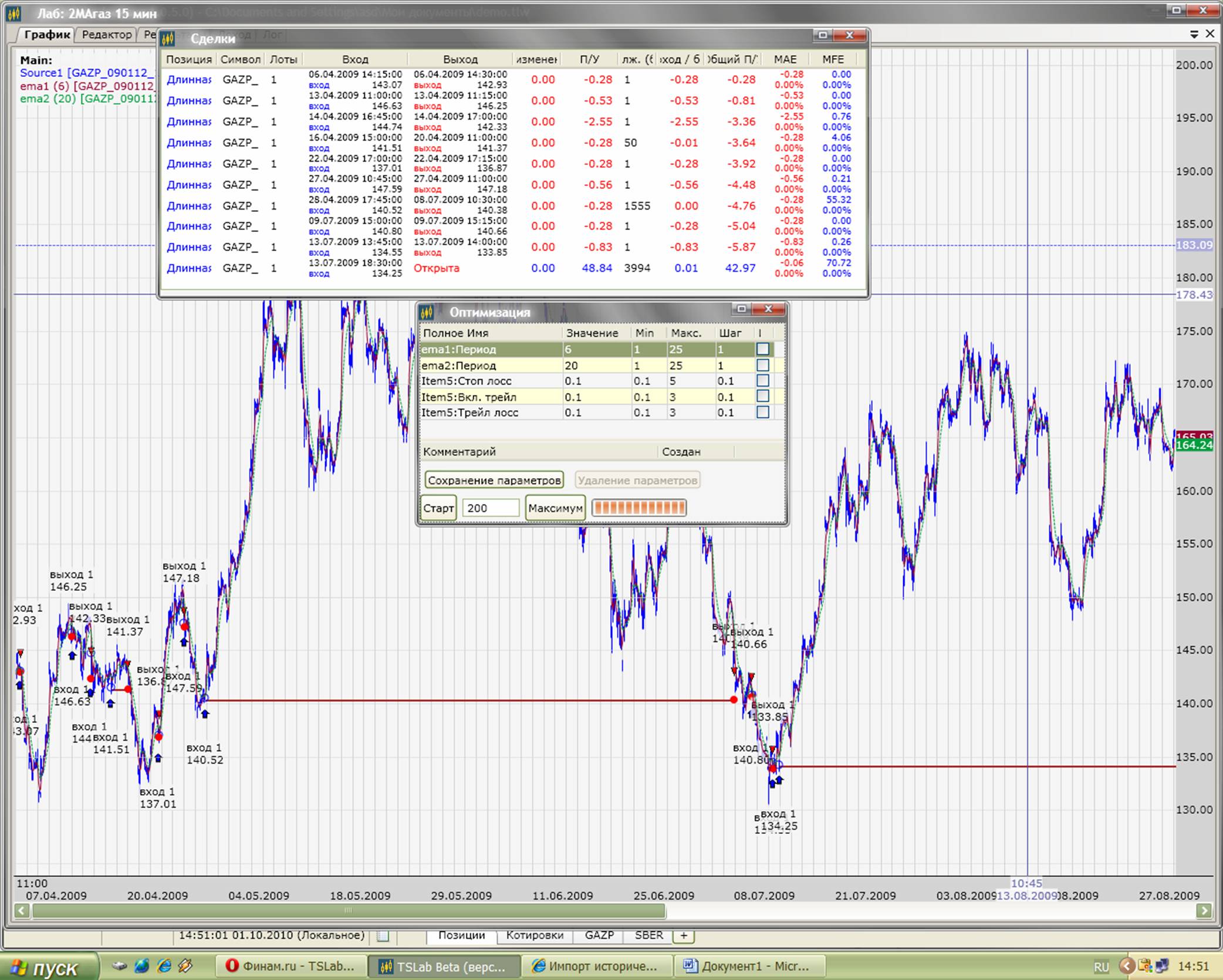Screen dimensions: 1223x980
Task: Open the Котировки bottom tab
Action: click(534, 935)
